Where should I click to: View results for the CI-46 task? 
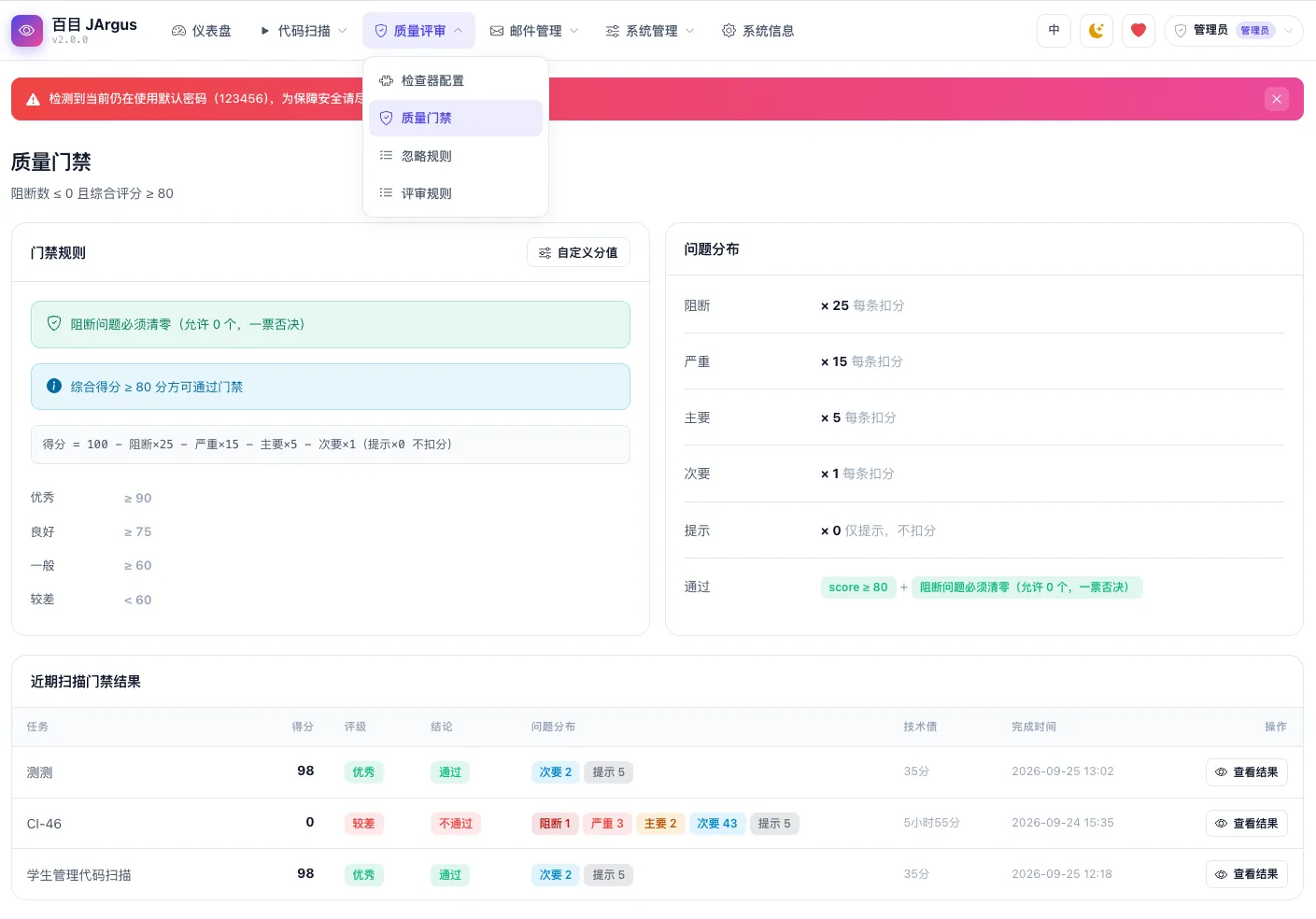pos(1247,824)
